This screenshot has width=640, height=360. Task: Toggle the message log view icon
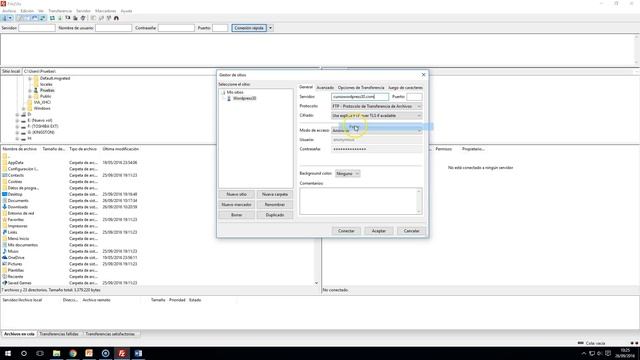click(20, 18)
